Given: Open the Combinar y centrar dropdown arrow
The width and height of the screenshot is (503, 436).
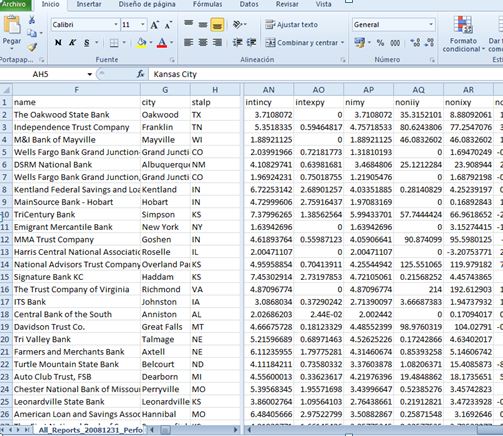Looking at the screenshot, I should pos(342,43).
